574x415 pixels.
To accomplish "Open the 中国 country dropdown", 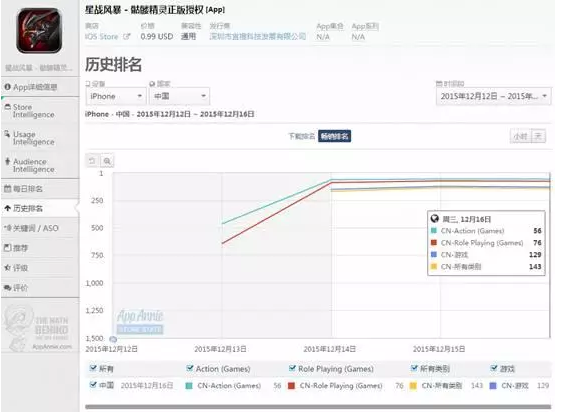I will click(179, 96).
